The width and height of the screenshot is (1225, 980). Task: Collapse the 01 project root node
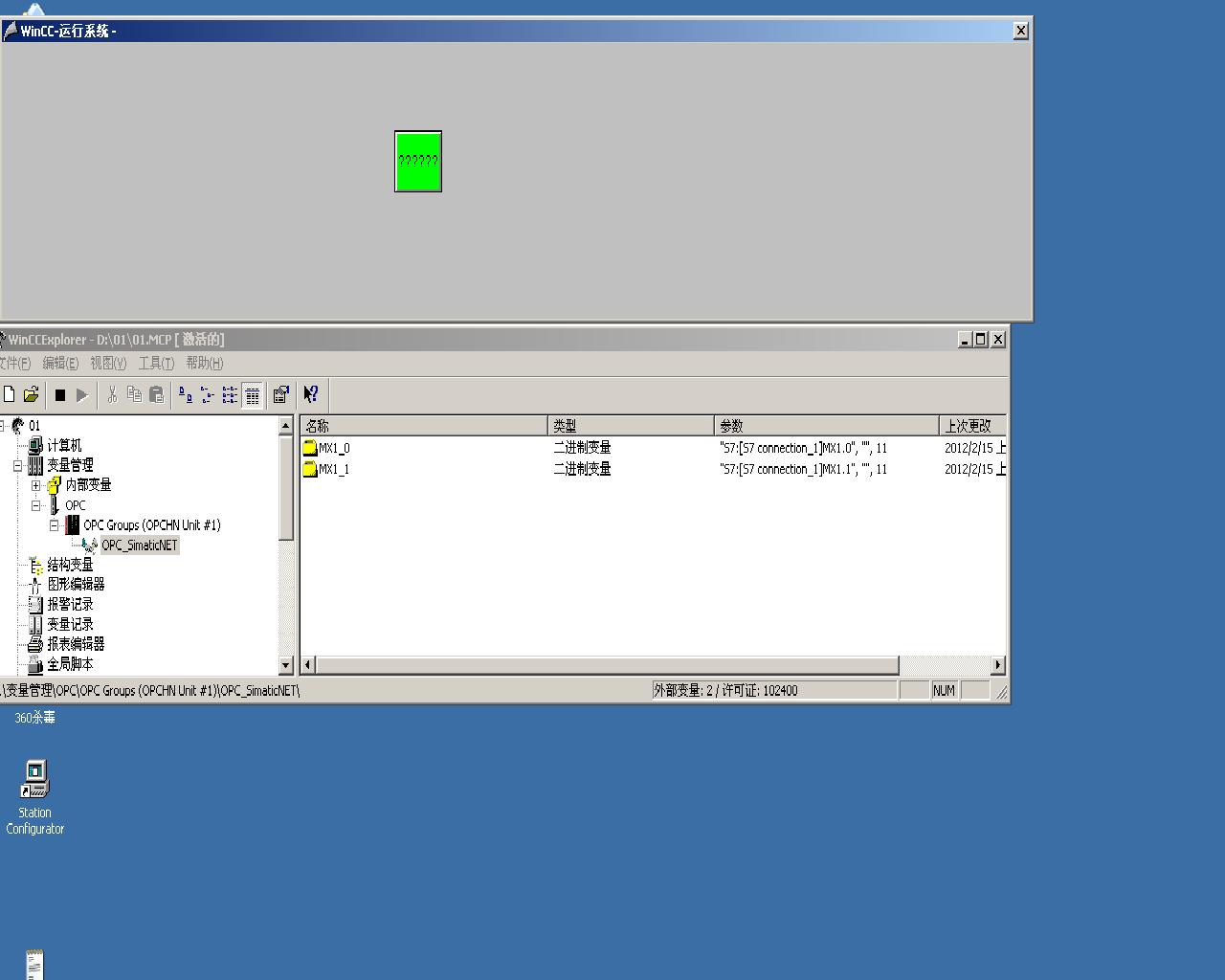[x=3, y=426]
